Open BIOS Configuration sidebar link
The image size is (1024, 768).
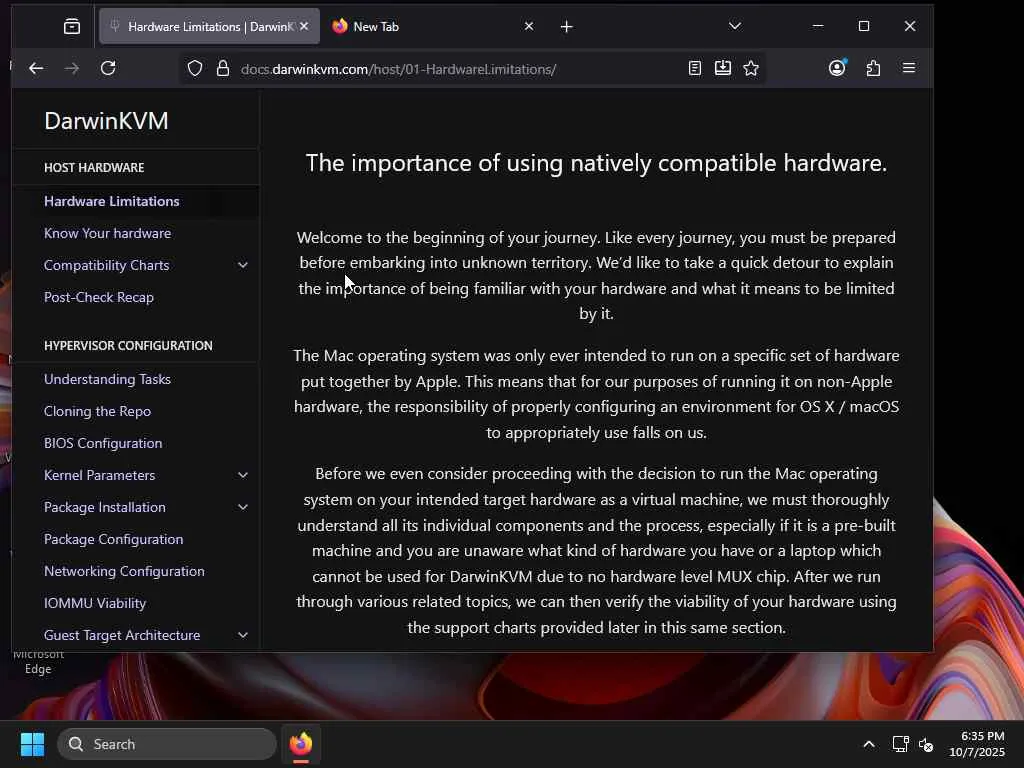[103, 443]
